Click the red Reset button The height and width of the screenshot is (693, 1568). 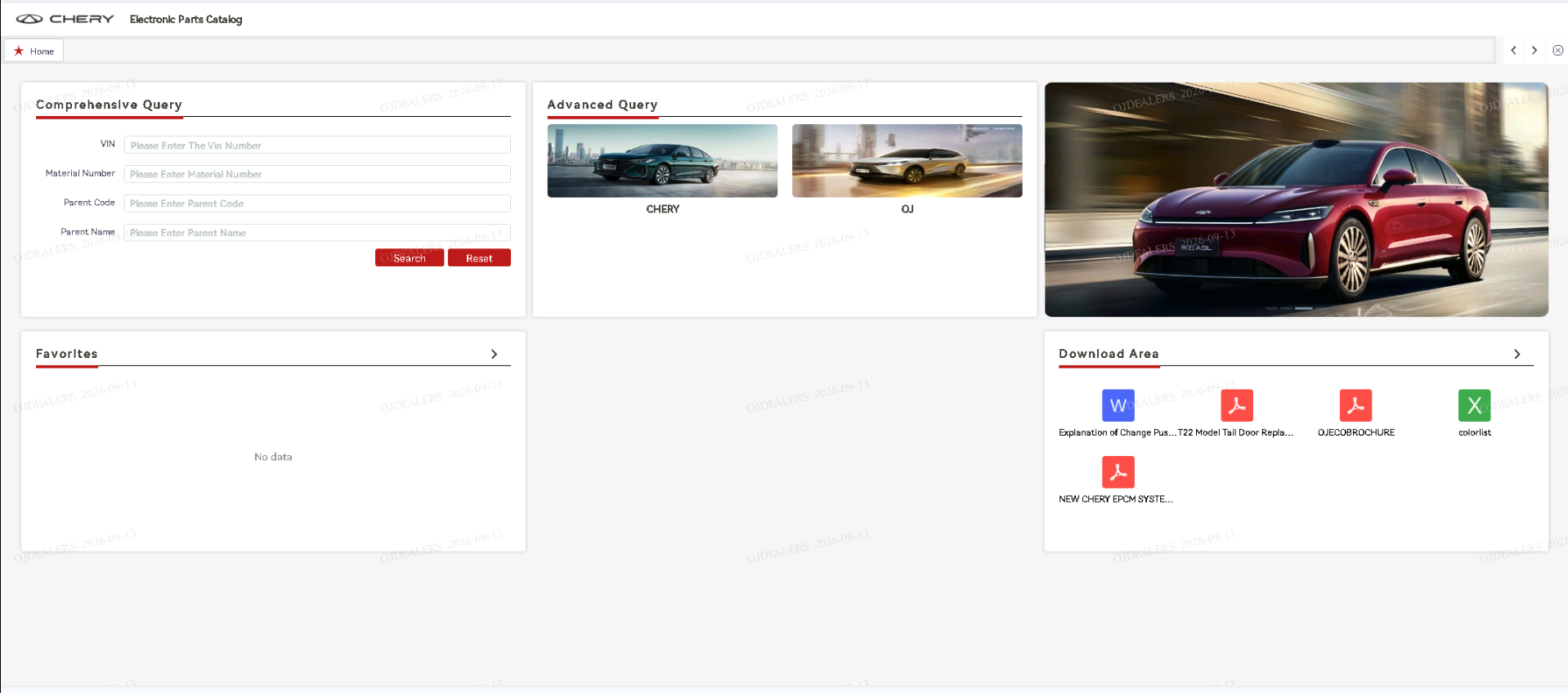(x=479, y=258)
